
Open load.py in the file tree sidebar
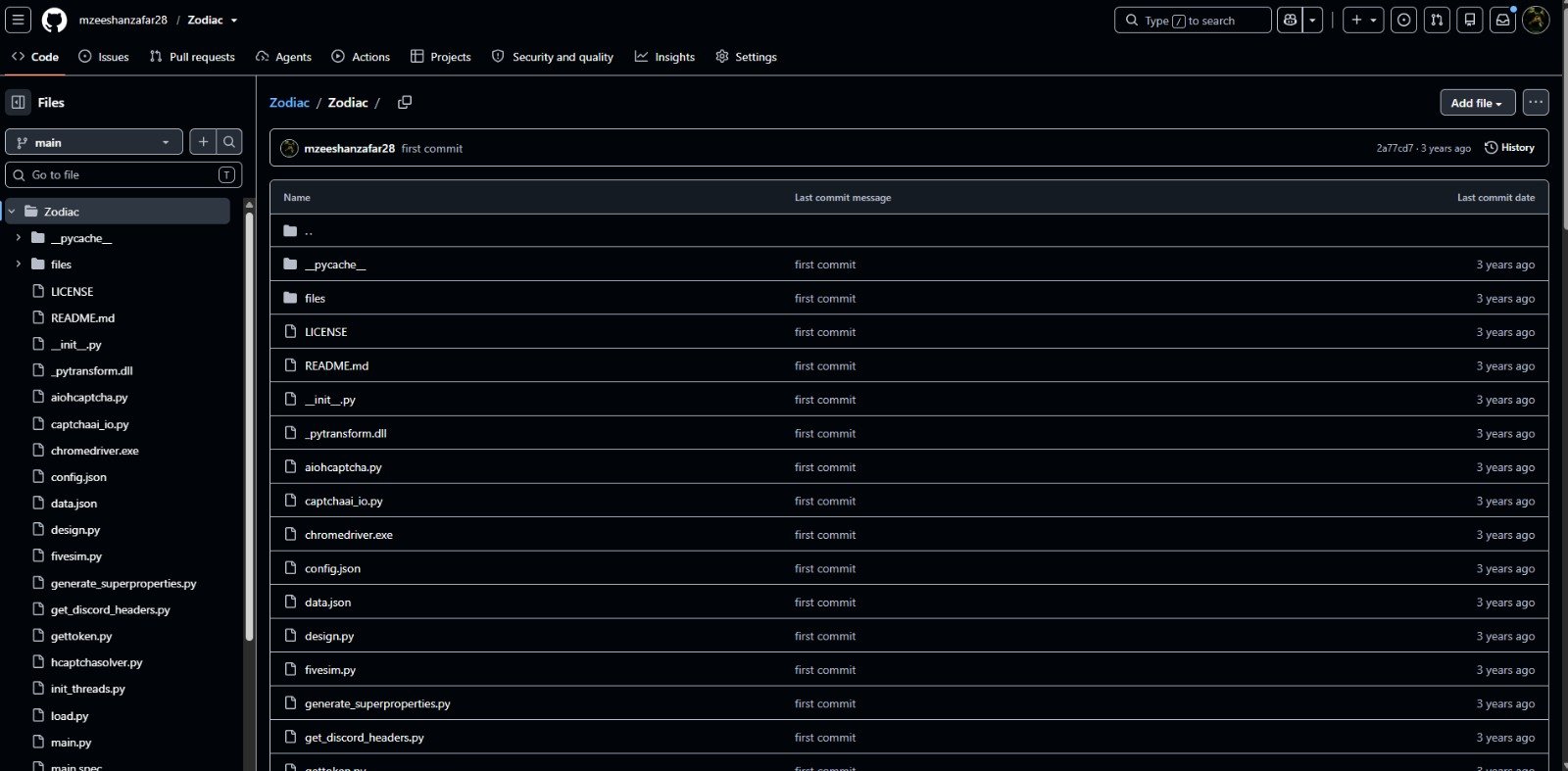pyautogui.click(x=70, y=716)
